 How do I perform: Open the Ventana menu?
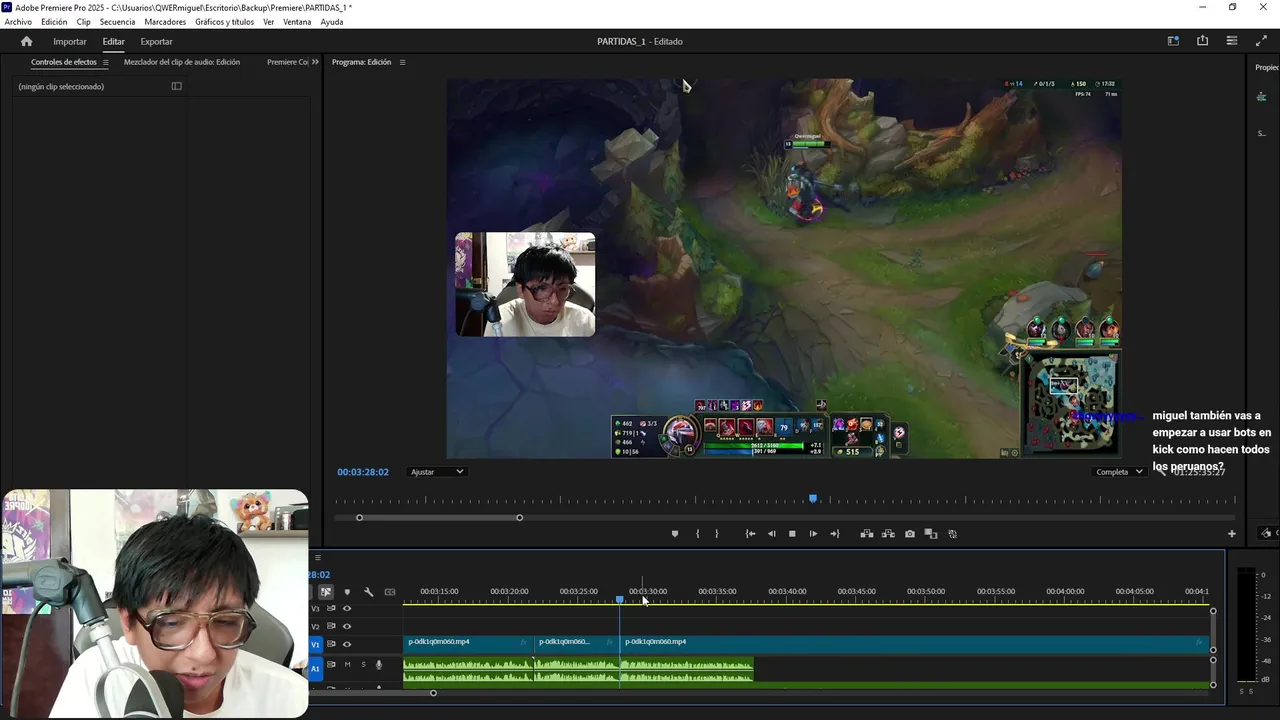tap(297, 22)
